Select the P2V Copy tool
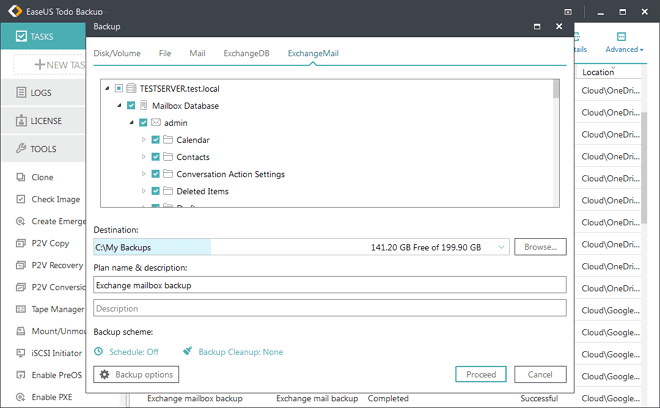660x408 pixels. pyautogui.click(x=42, y=243)
